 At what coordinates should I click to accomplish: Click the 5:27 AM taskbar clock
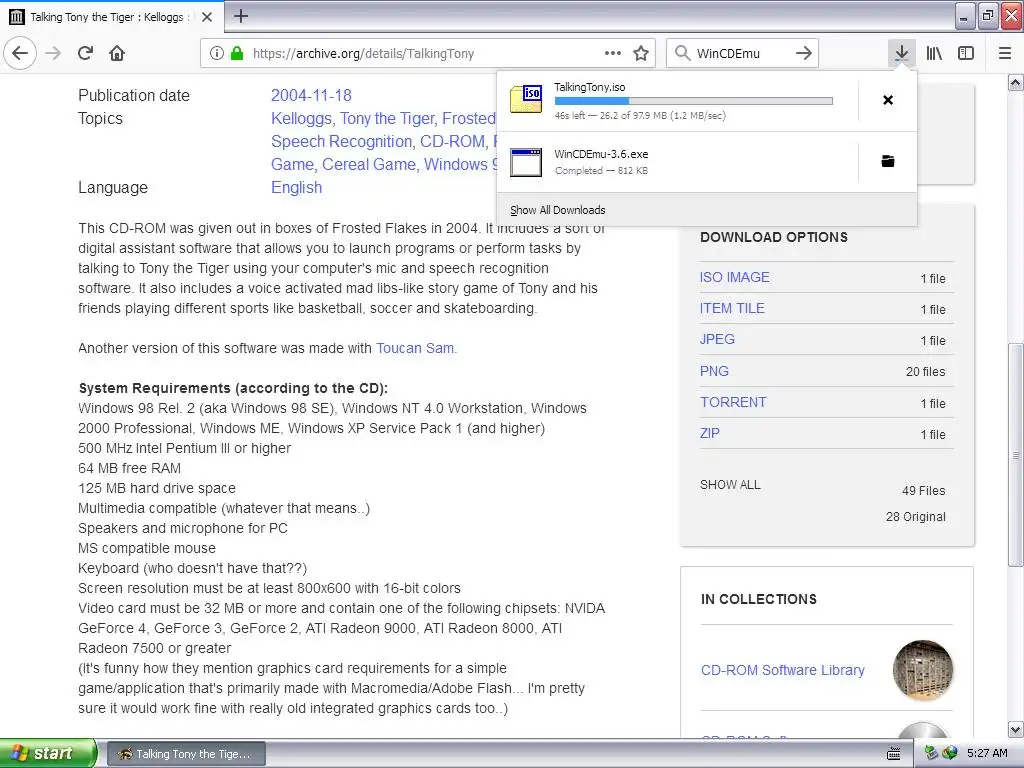coord(987,753)
